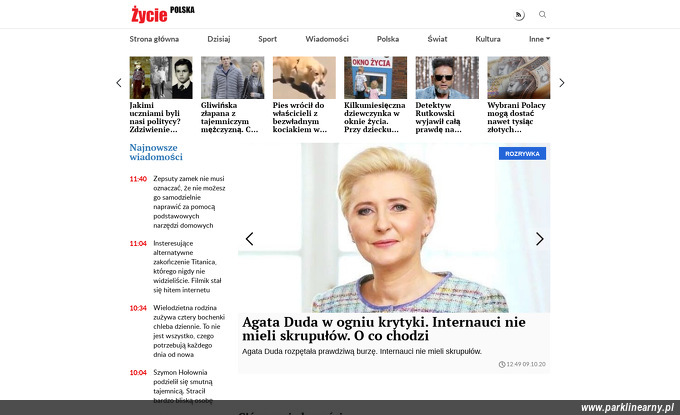Read 'Wybrani Polacy mogą dostać' headline
Viewport: 680px width, 415px height.
pos(517,117)
